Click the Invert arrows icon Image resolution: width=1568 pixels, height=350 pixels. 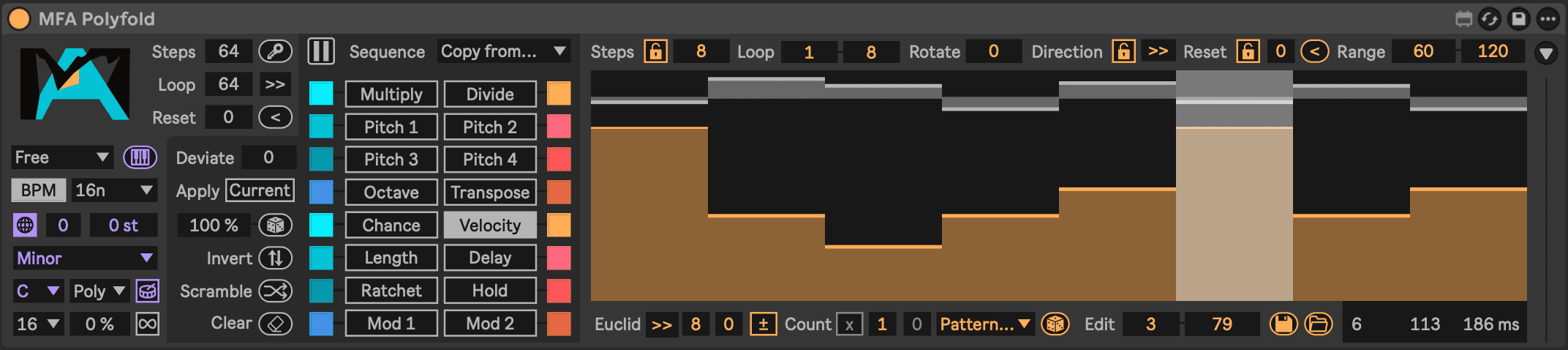click(x=276, y=258)
